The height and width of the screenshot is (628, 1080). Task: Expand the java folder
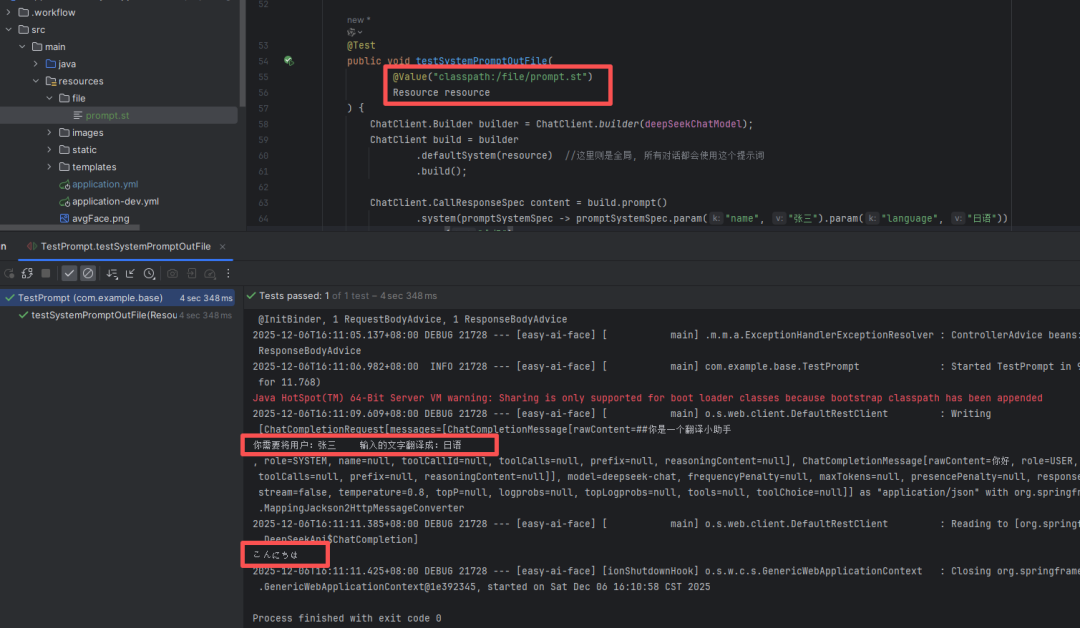[x=36, y=64]
